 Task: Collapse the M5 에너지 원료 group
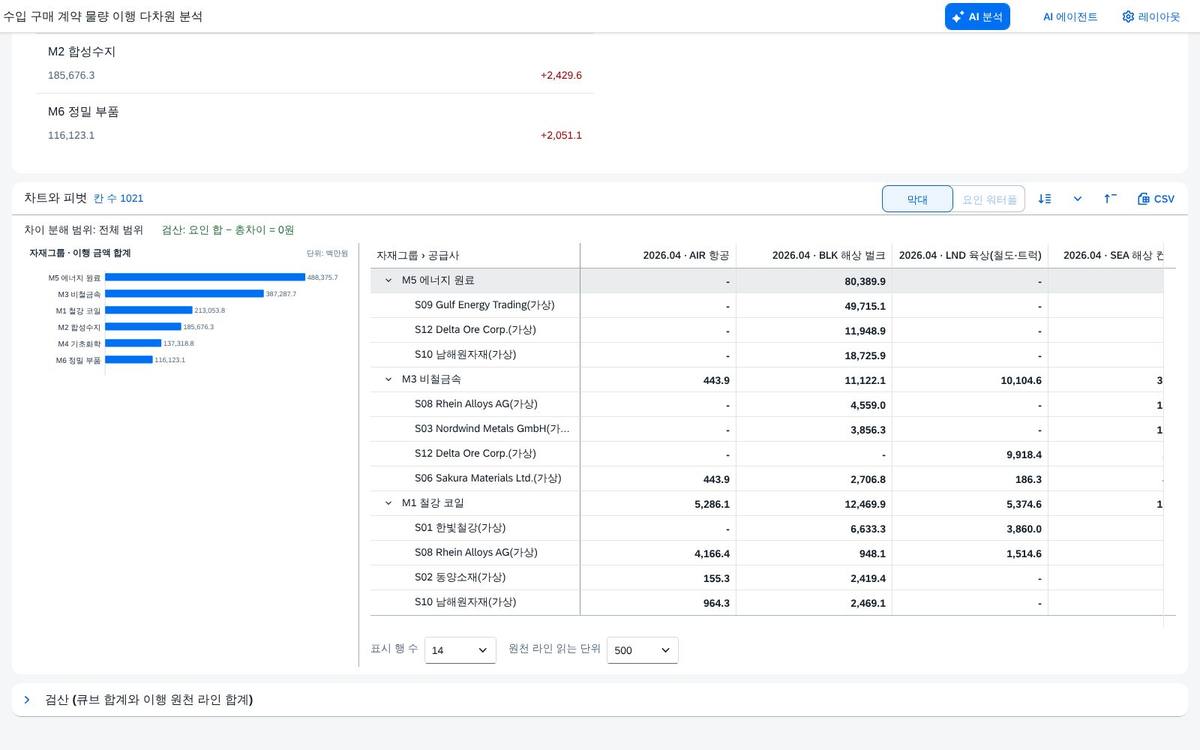389,281
